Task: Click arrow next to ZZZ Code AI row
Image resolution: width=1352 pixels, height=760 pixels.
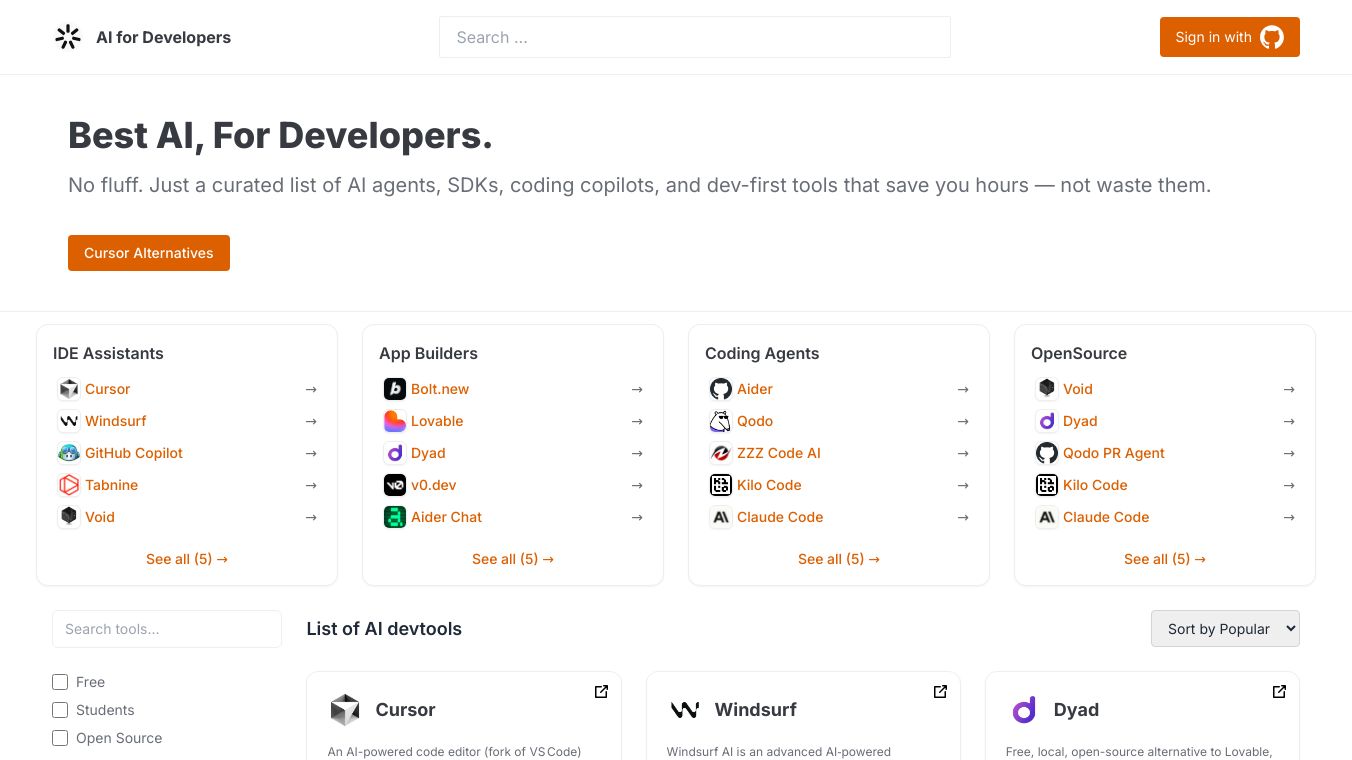Action: click(x=963, y=453)
